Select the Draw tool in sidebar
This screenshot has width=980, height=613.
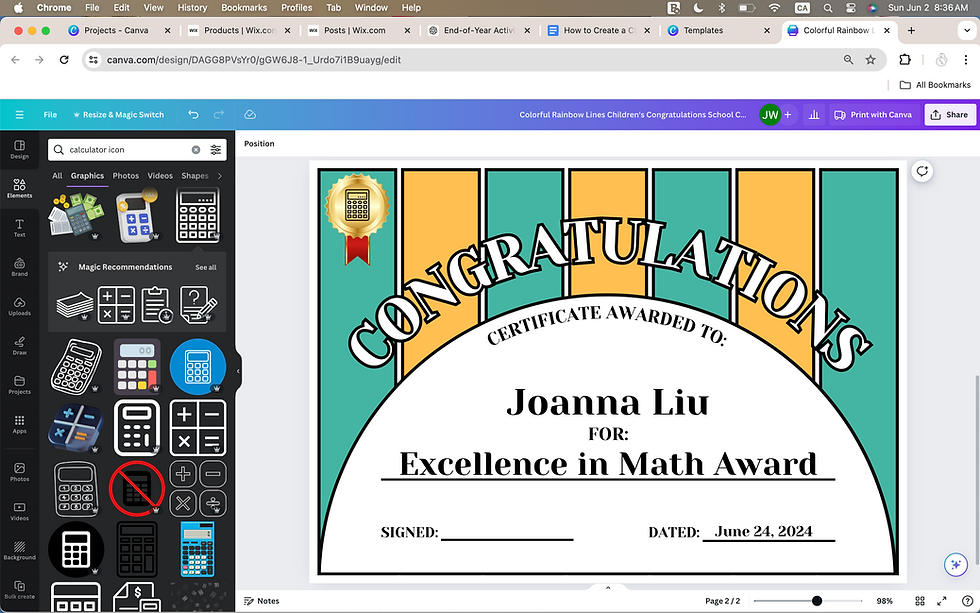click(x=19, y=346)
